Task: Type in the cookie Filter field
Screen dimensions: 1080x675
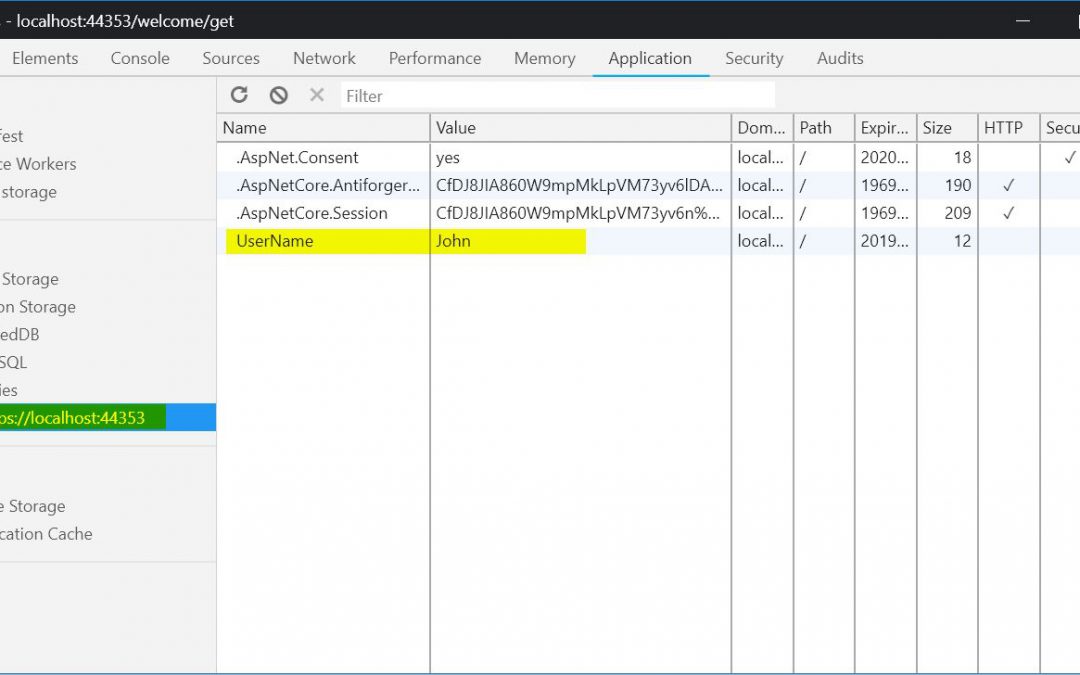Action: click(556, 96)
